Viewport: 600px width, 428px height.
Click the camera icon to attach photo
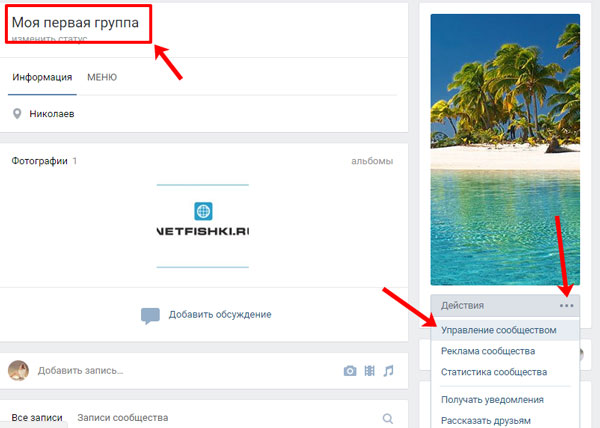(x=350, y=371)
